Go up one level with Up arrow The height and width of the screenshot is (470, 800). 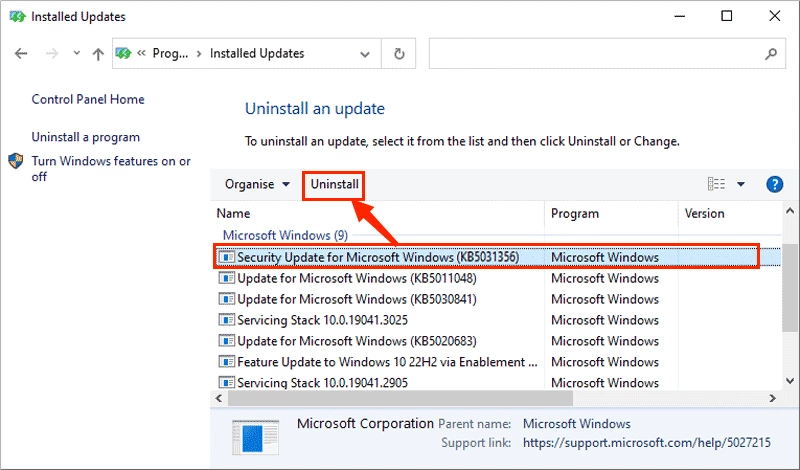coord(98,54)
